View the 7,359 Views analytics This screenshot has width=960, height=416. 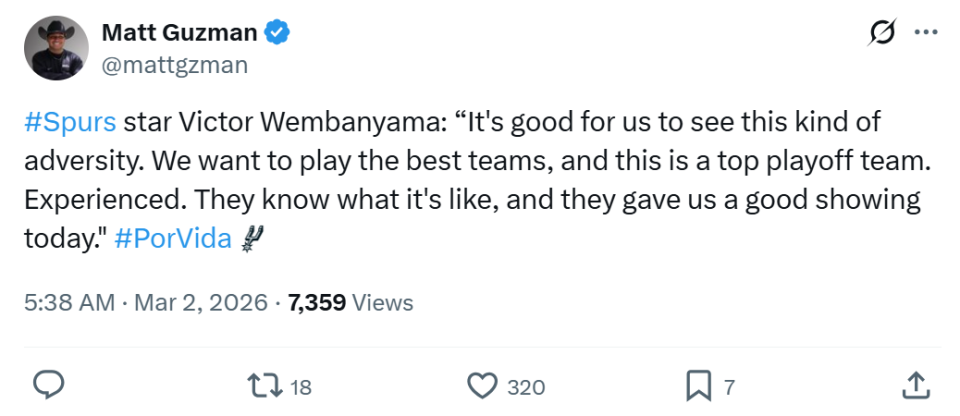coord(350,302)
